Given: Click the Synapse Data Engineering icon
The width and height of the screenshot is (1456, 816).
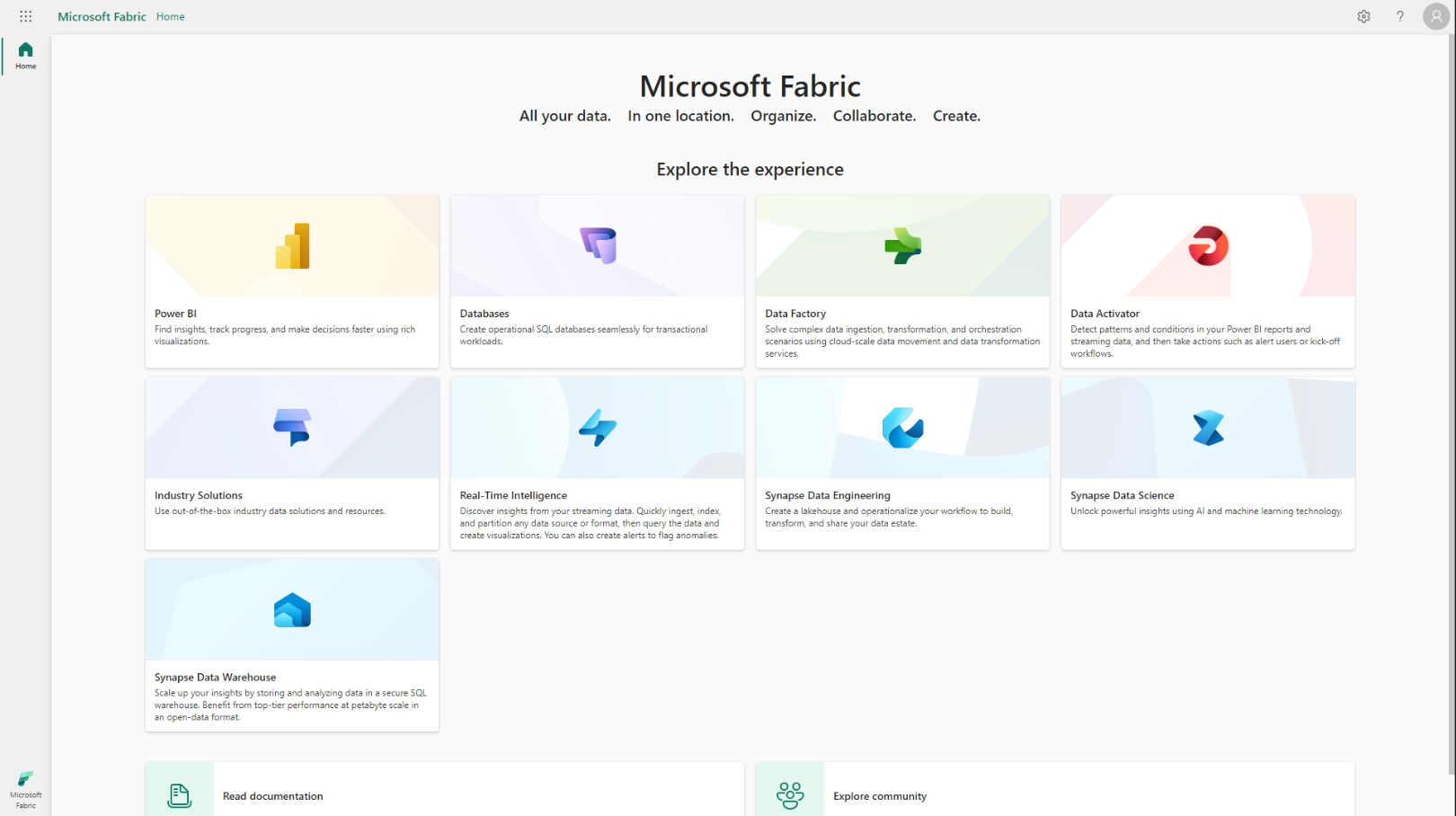Looking at the screenshot, I should (902, 428).
